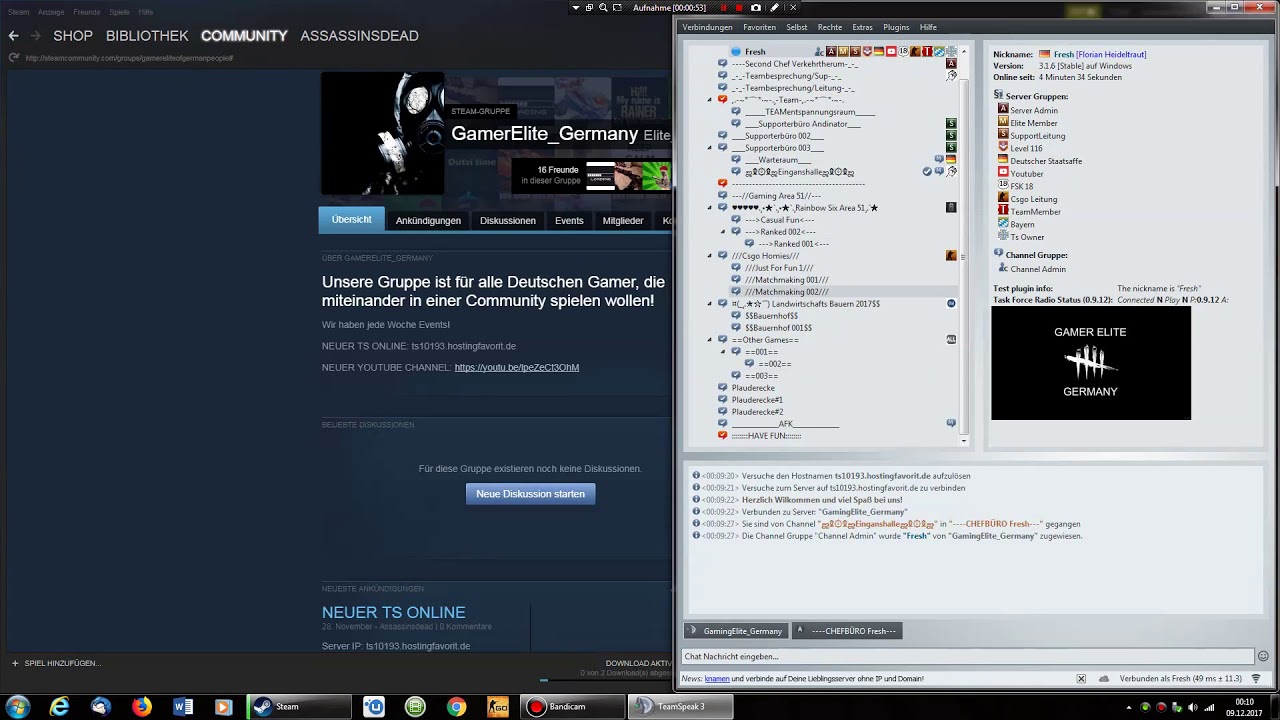Screen dimensions: 1280x720
Task: Click the CS:GO icon on Csgo Homies row
Action: click(x=951, y=255)
